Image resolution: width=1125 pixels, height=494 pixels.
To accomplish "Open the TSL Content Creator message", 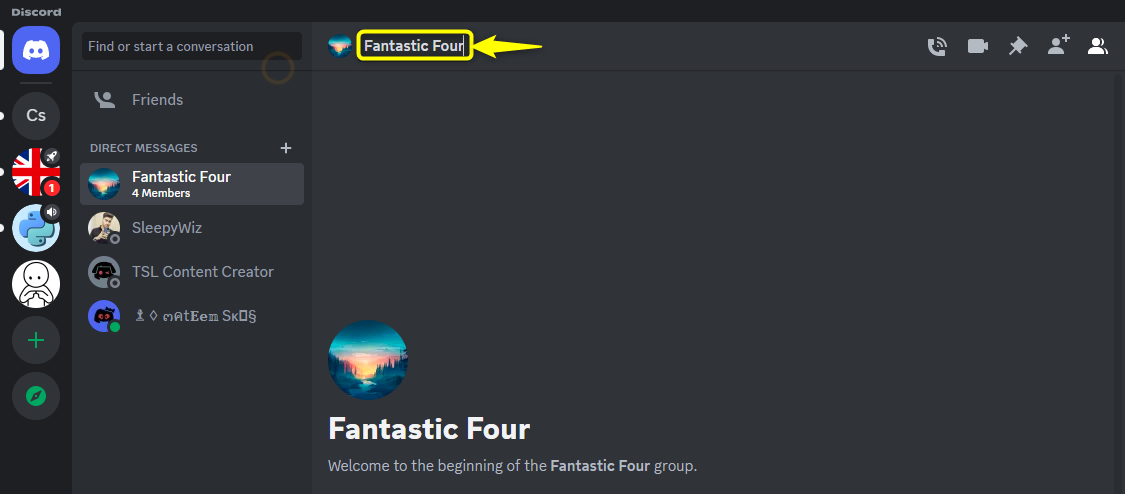I will click(192, 272).
